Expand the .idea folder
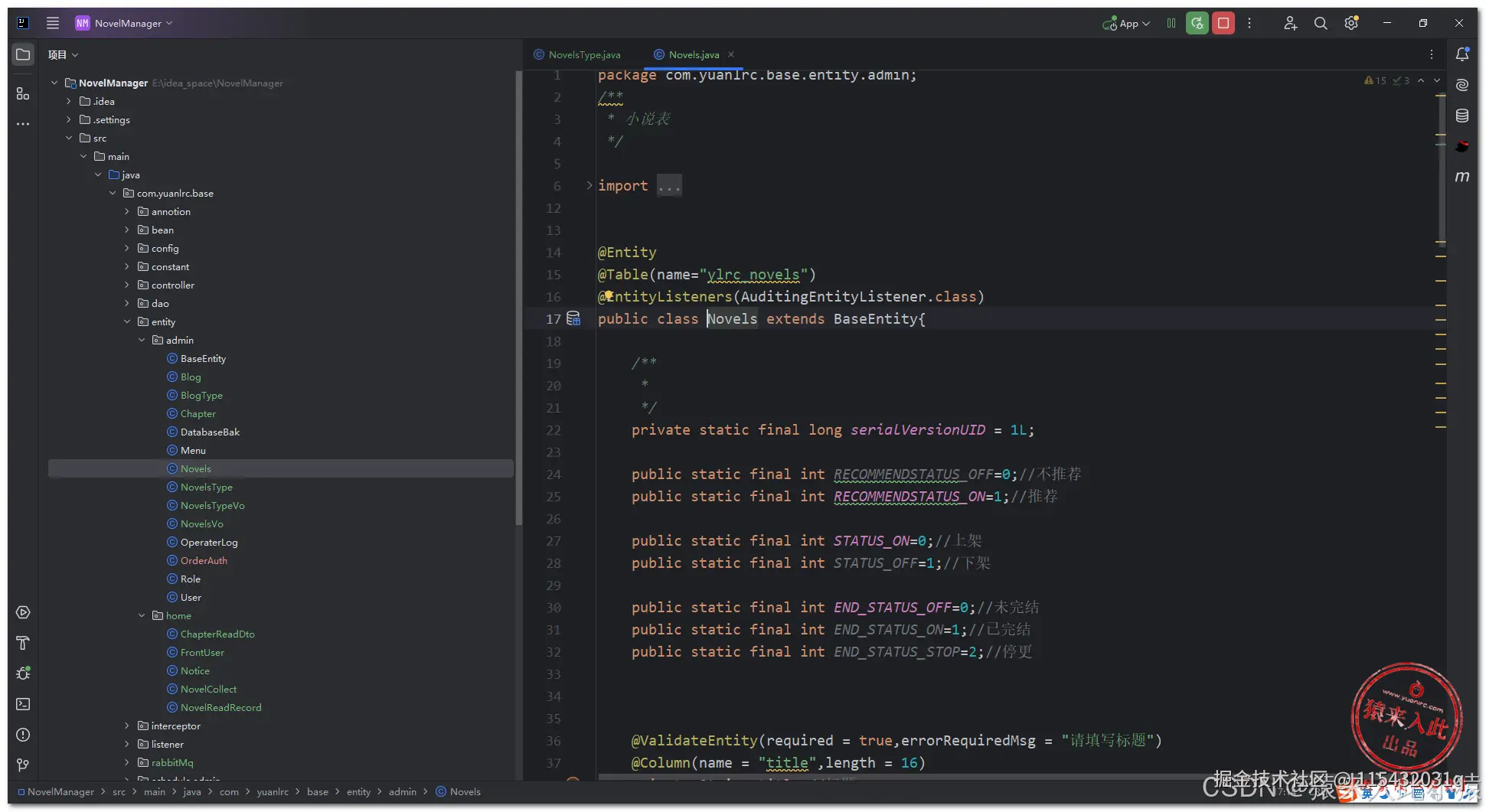 tap(68, 101)
